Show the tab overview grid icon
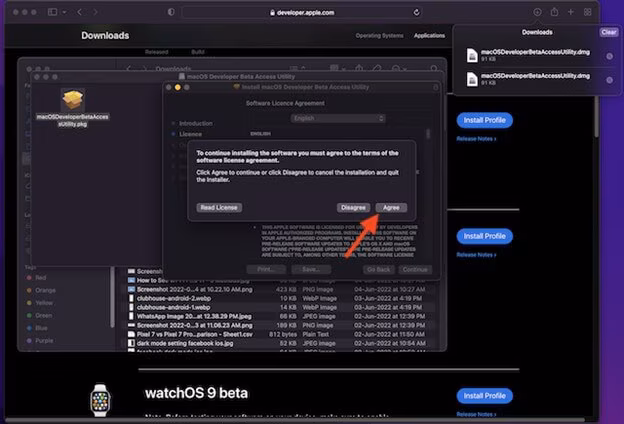The width and height of the screenshot is (624, 424). 587,12
